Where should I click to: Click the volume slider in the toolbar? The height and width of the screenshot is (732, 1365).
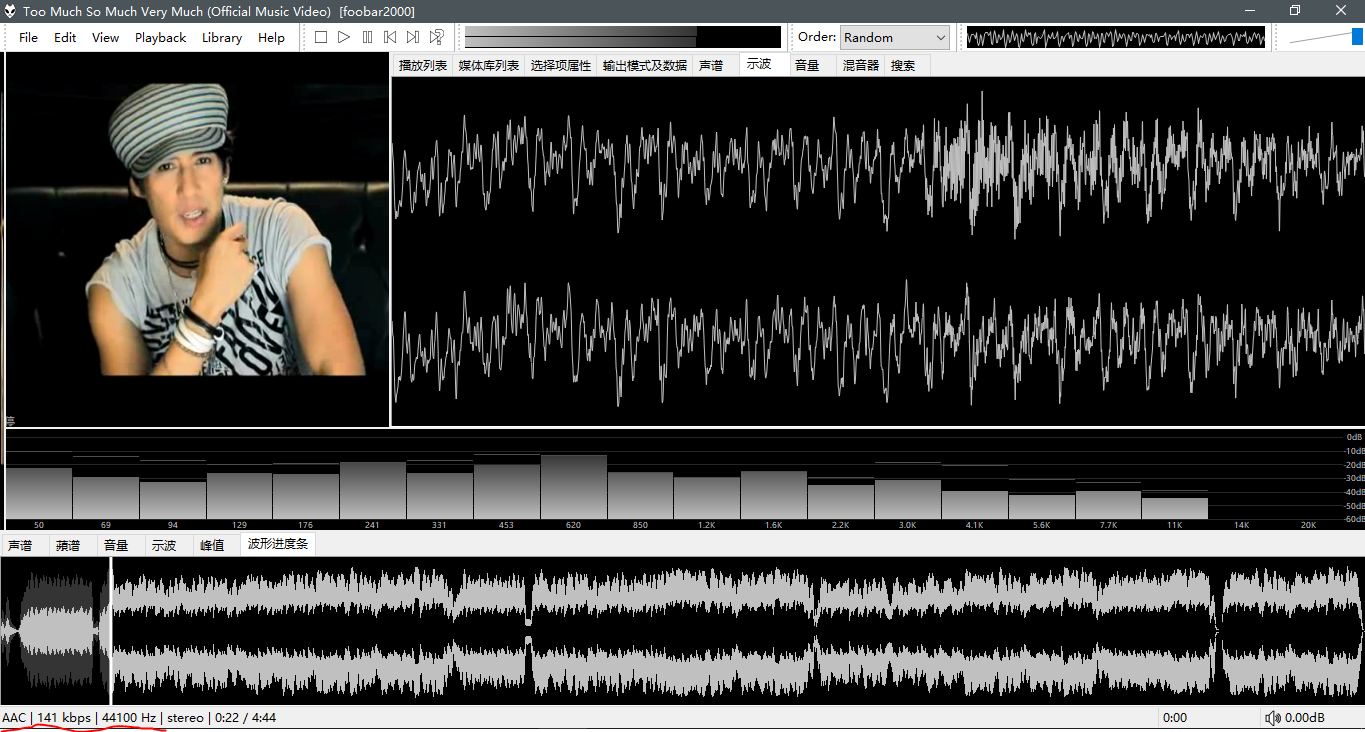pyautogui.click(x=1325, y=37)
